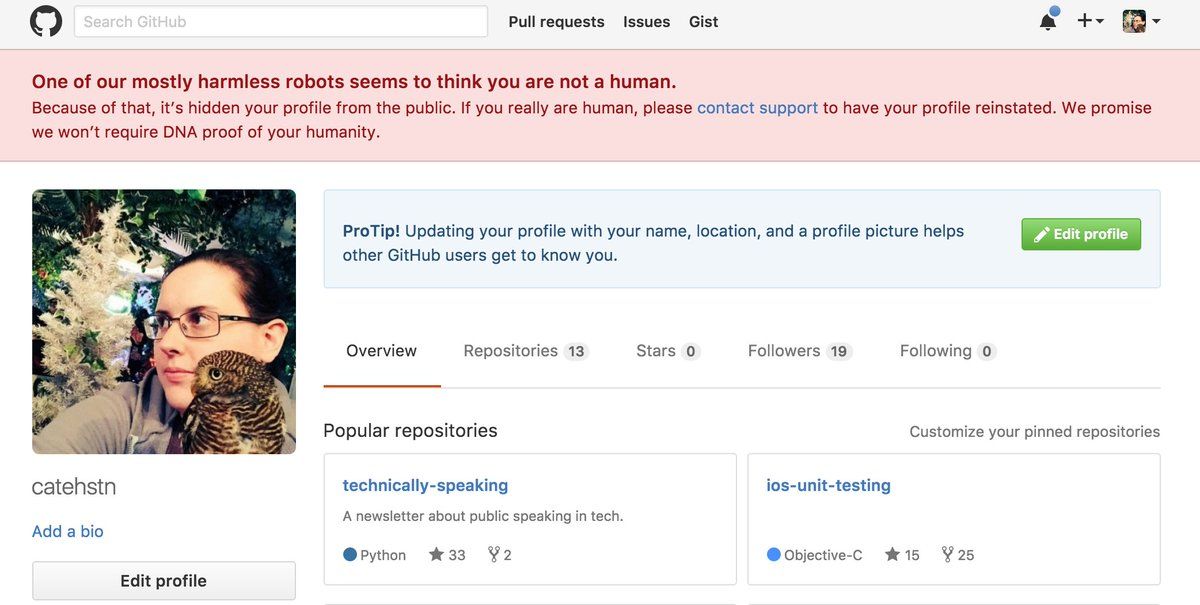Click the Objective-C language color dot
1200x605 pixels.
point(774,555)
